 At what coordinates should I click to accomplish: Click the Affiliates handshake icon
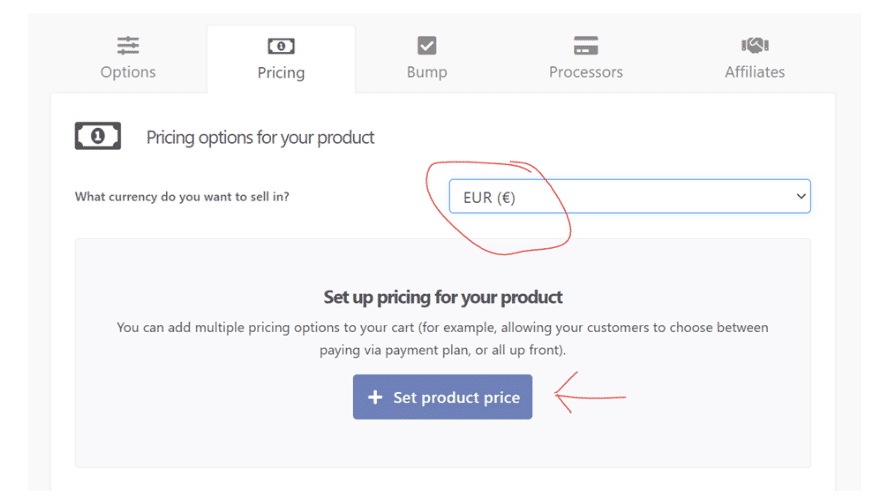(x=754, y=46)
